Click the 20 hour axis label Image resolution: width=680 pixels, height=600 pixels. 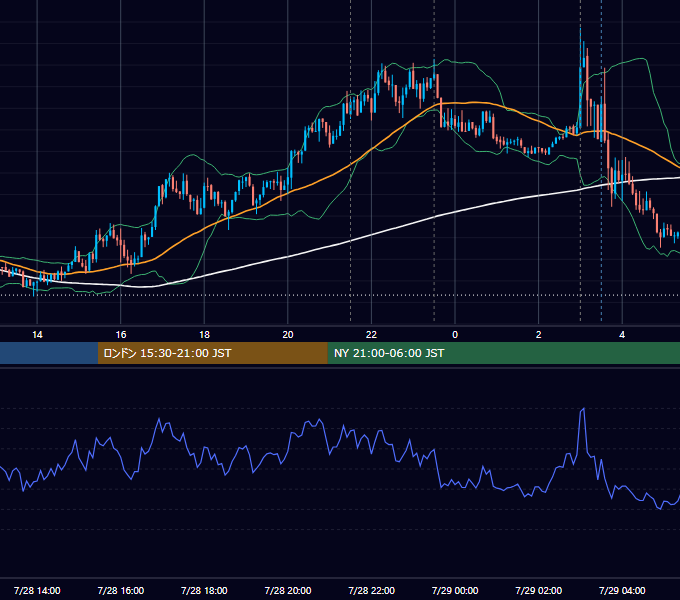pyautogui.click(x=288, y=335)
